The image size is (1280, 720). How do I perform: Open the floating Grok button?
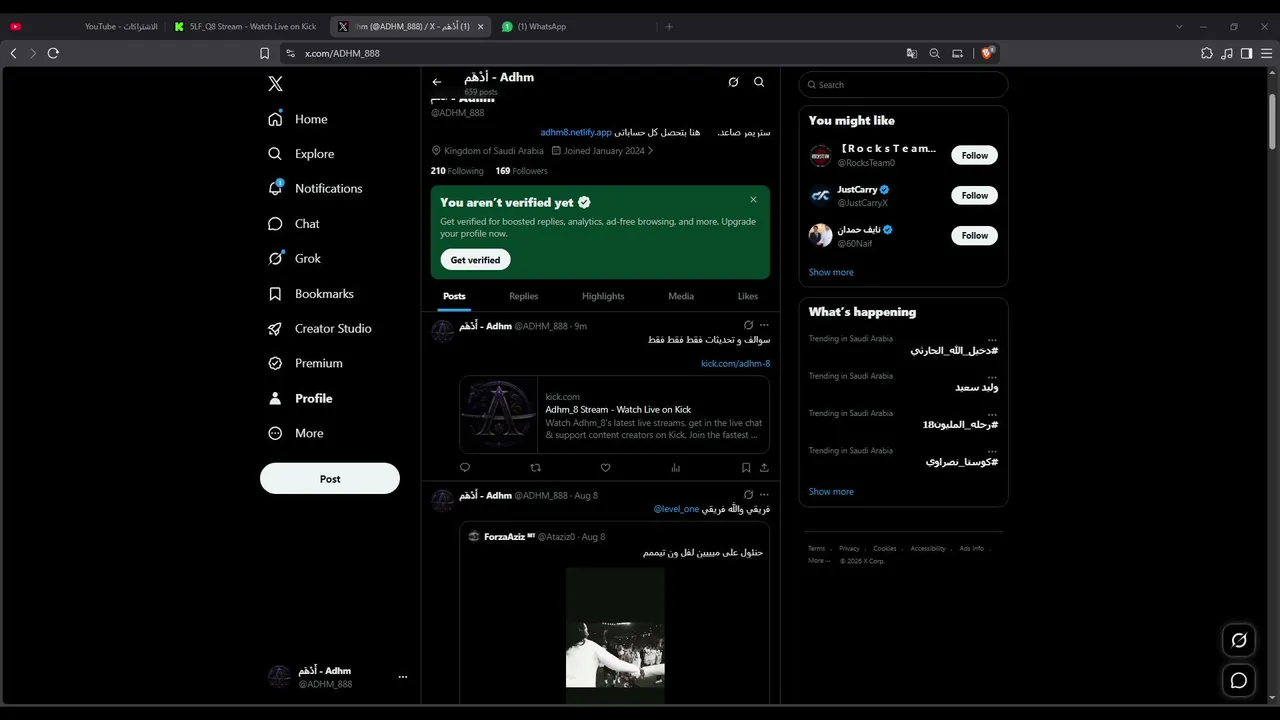click(x=1239, y=640)
